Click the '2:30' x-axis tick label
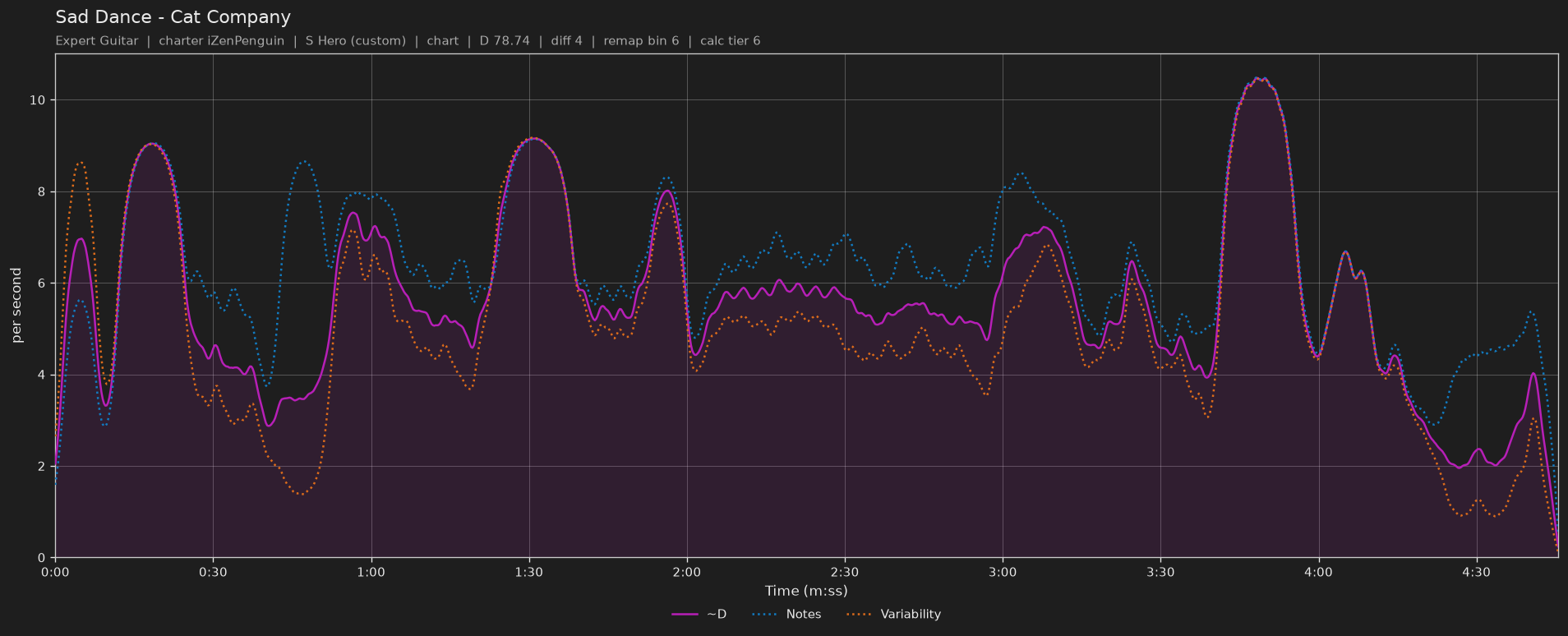The image size is (1568, 636). tap(845, 572)
